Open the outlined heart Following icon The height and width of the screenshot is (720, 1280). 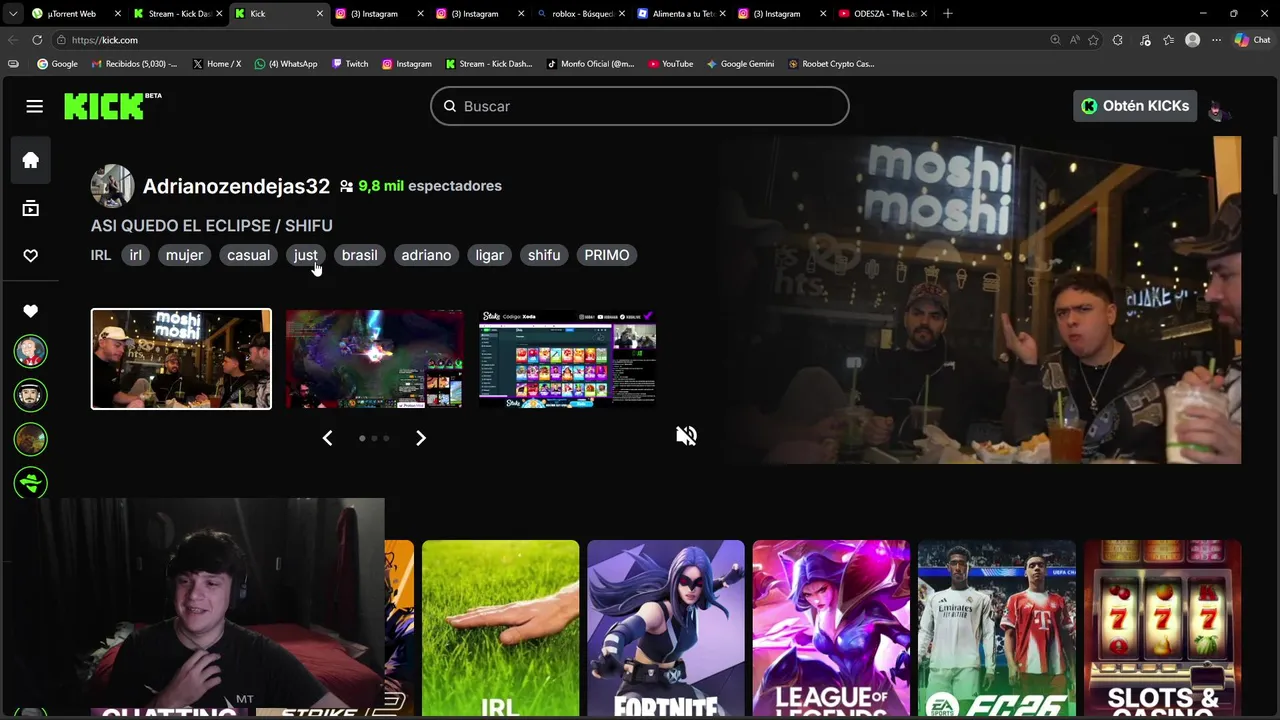tap(31, 256)
